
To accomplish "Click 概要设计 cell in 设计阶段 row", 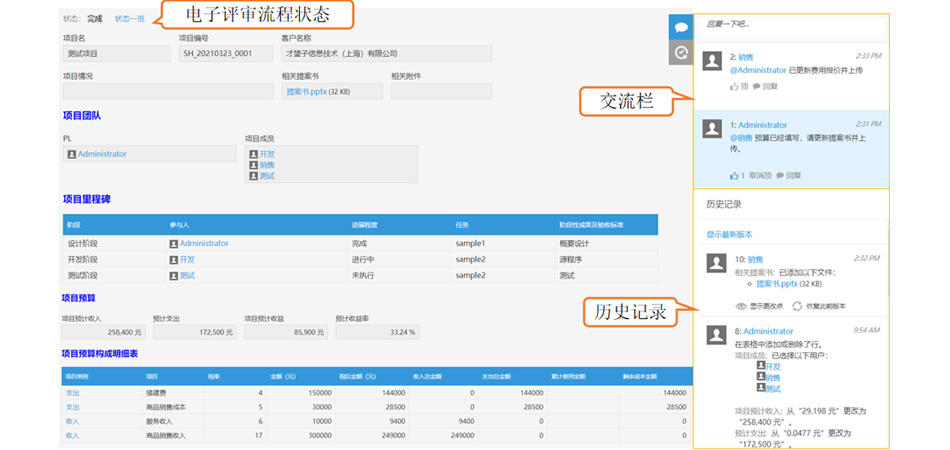I will 574,243.
